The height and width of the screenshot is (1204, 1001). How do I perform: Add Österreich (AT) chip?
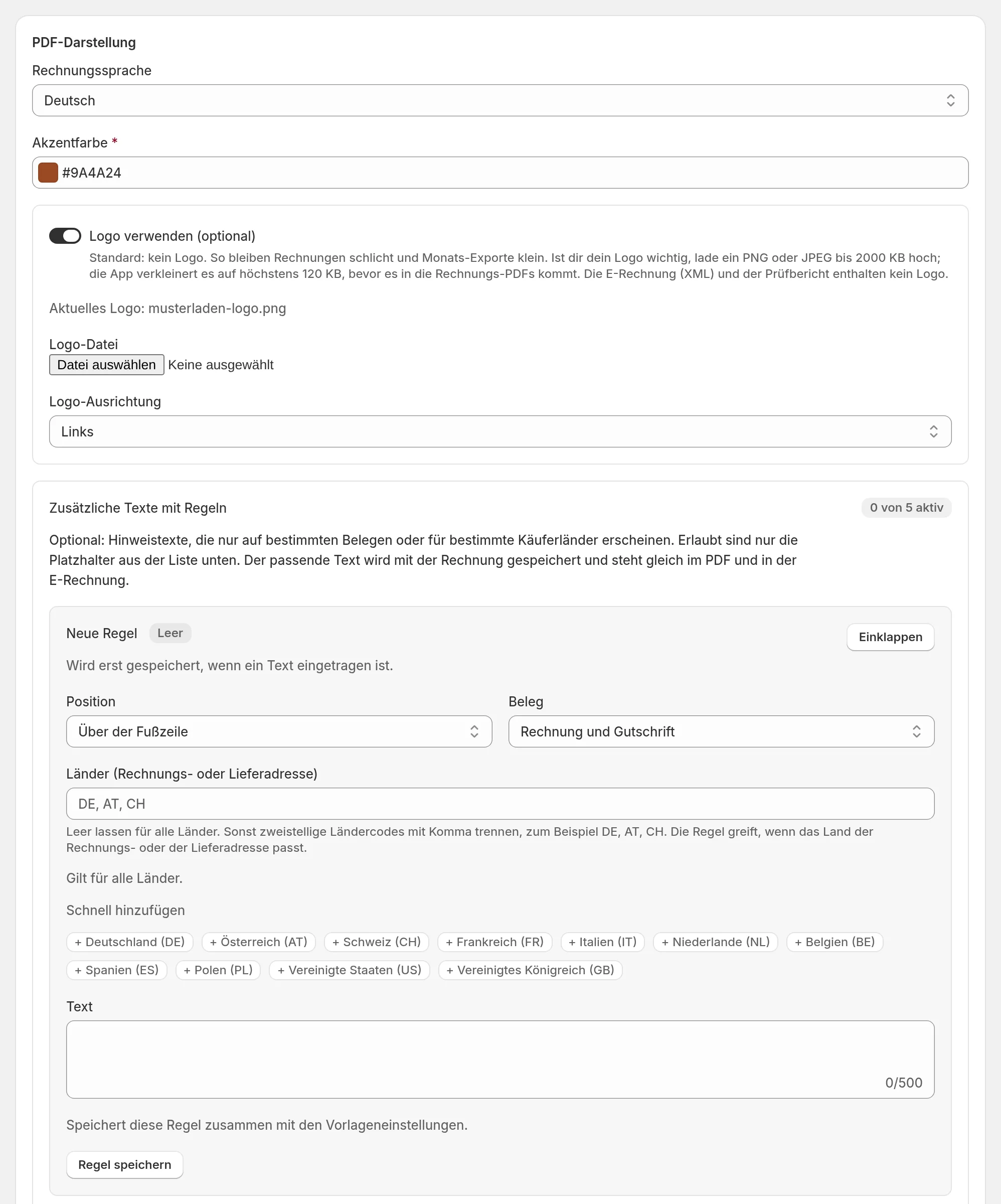click(259, 942)
